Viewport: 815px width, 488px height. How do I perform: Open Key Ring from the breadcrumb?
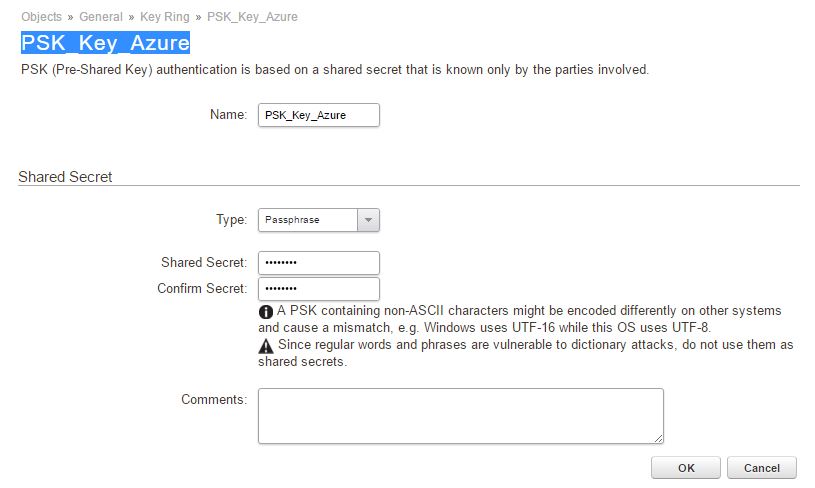(x=165, y=17)
